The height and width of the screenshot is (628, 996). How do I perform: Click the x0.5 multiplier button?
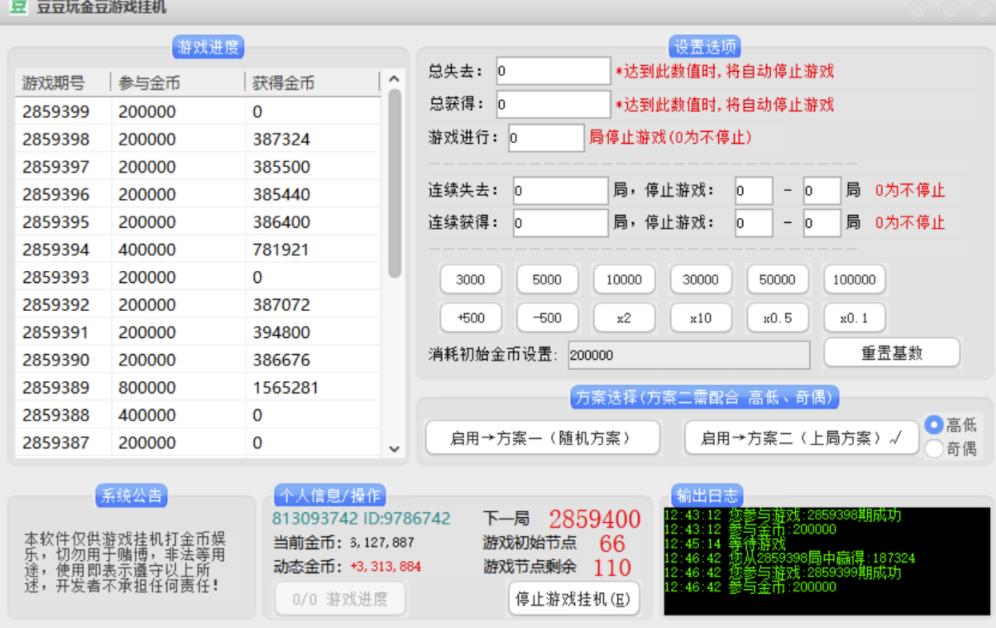click(x=778, y=316)
